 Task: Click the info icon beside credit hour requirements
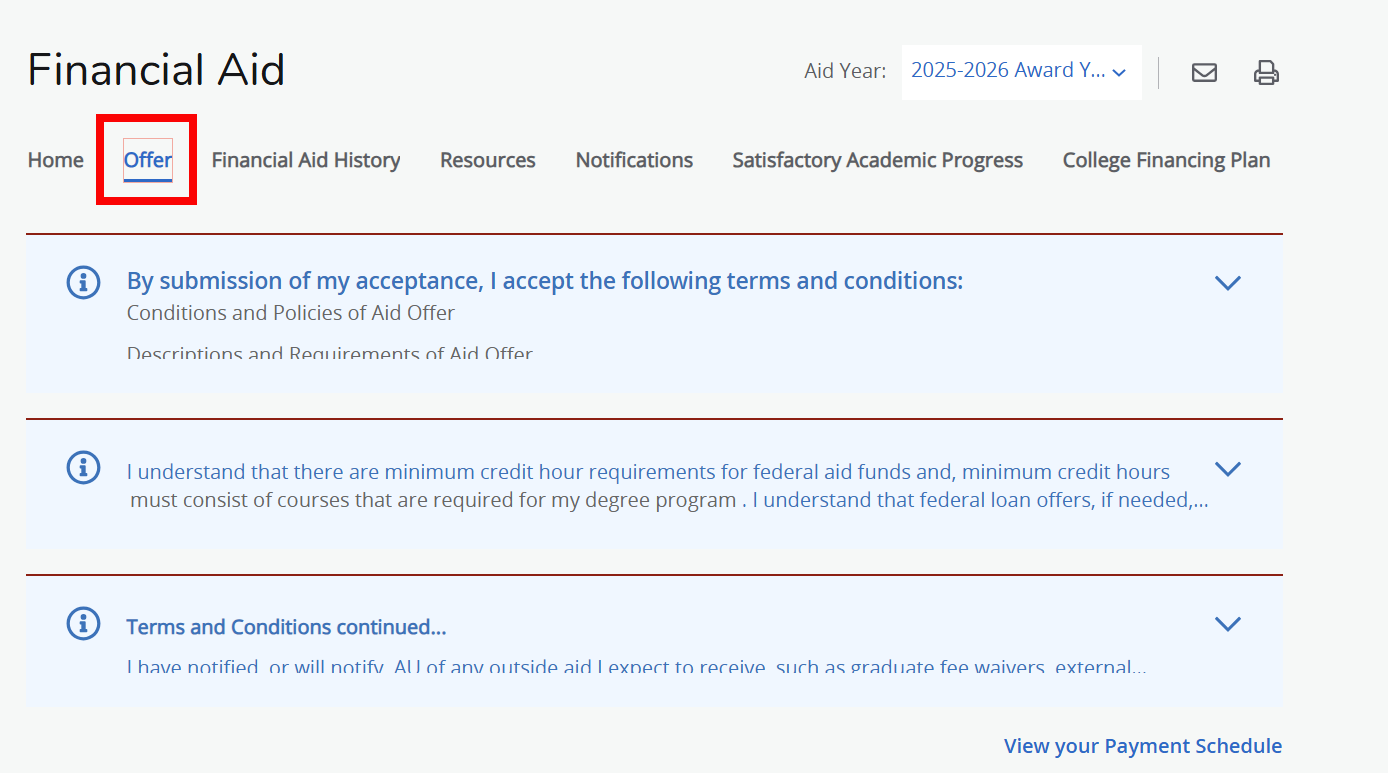[83, 467]
